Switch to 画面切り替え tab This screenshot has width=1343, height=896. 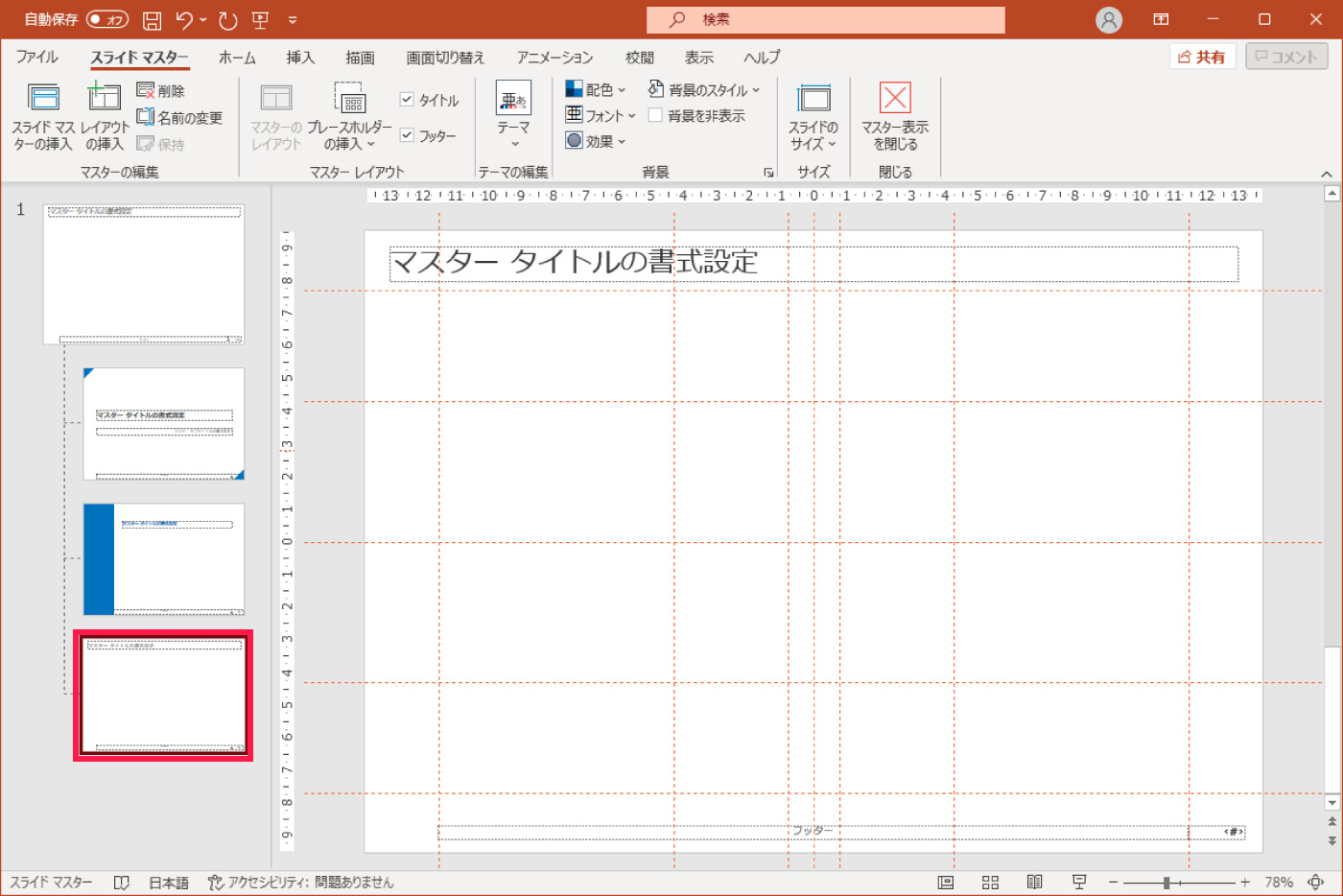pyautogui.click(x=445, y=58)
